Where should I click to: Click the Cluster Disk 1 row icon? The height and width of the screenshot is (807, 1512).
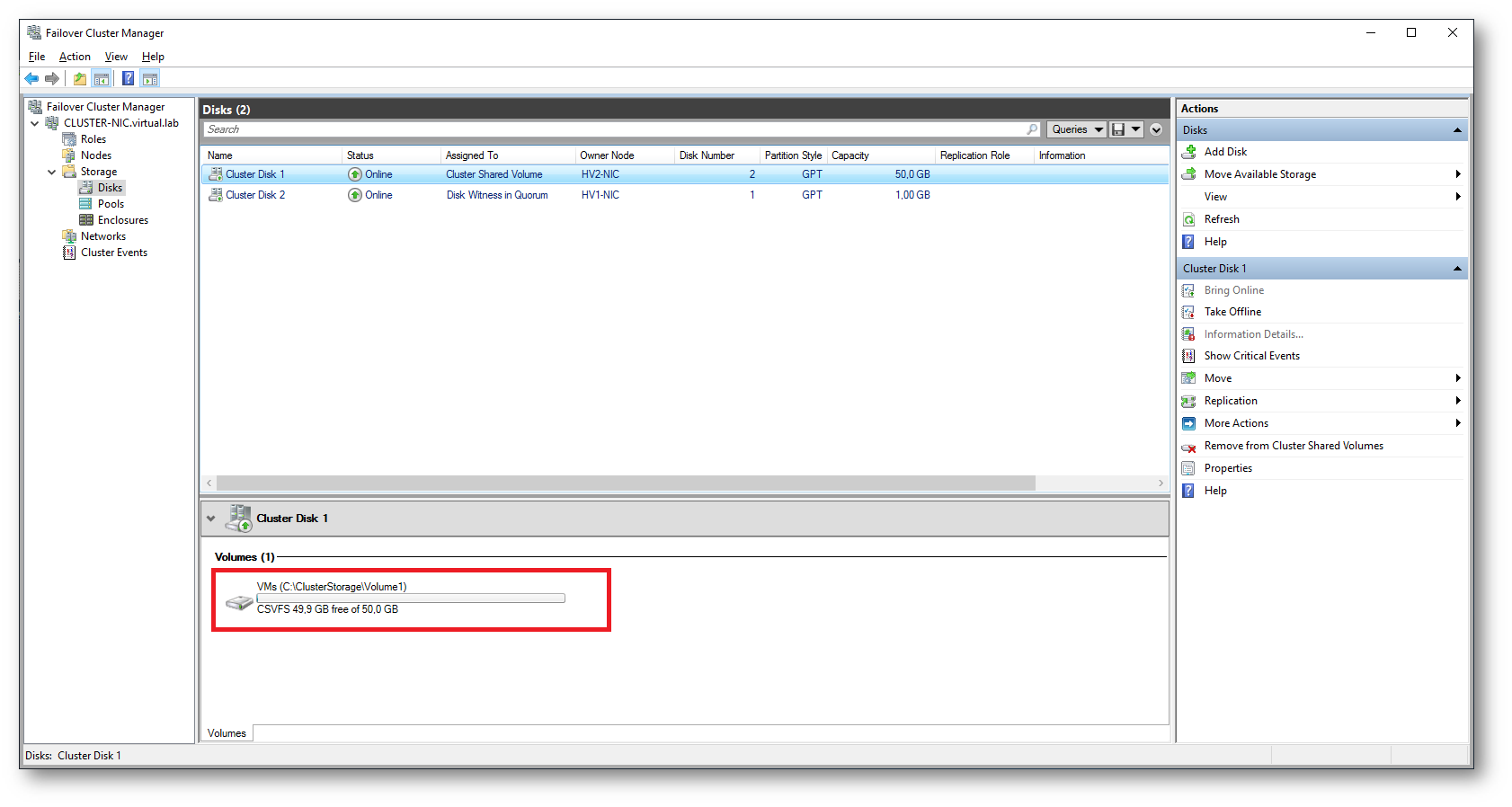tap(216, 174)
